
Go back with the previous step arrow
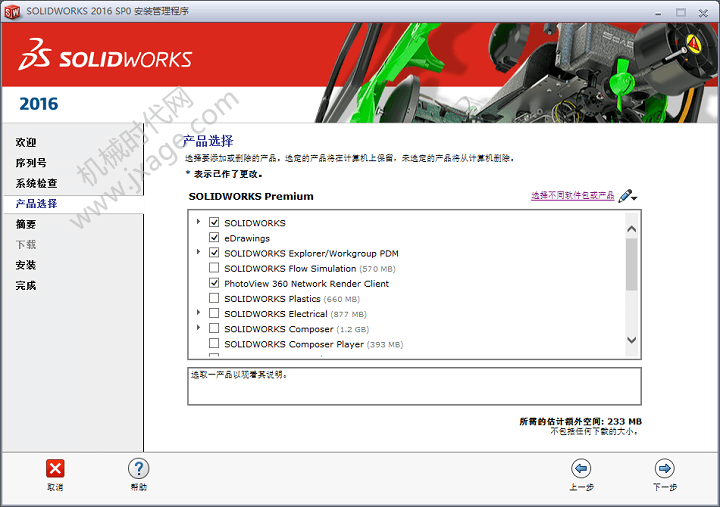click(581, 468)
